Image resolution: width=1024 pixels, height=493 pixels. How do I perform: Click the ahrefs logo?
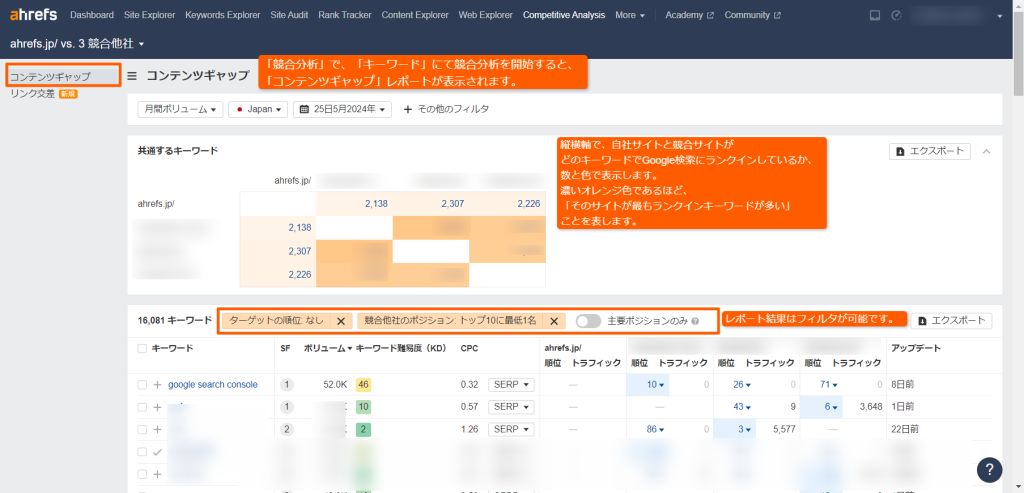[33, 14]
